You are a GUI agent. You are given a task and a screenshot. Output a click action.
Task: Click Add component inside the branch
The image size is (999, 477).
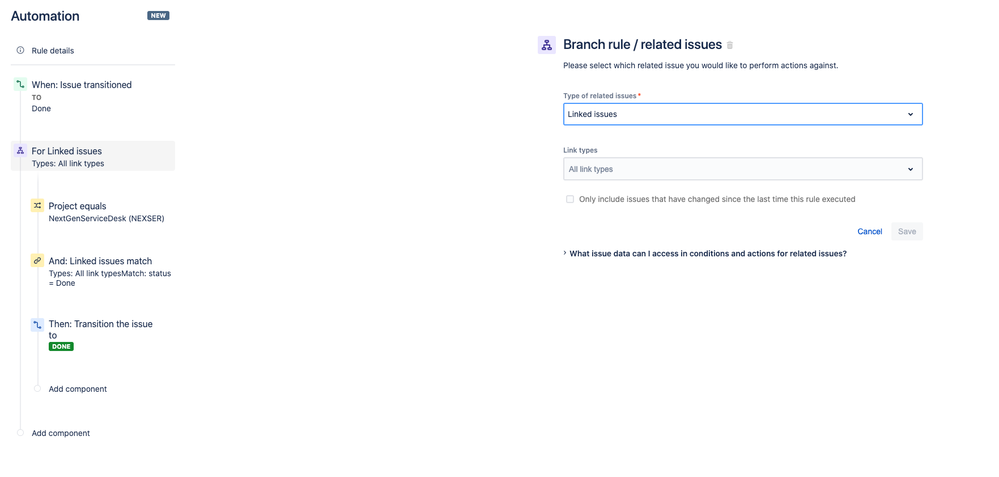pyautogui.click(x=78, y=388)
